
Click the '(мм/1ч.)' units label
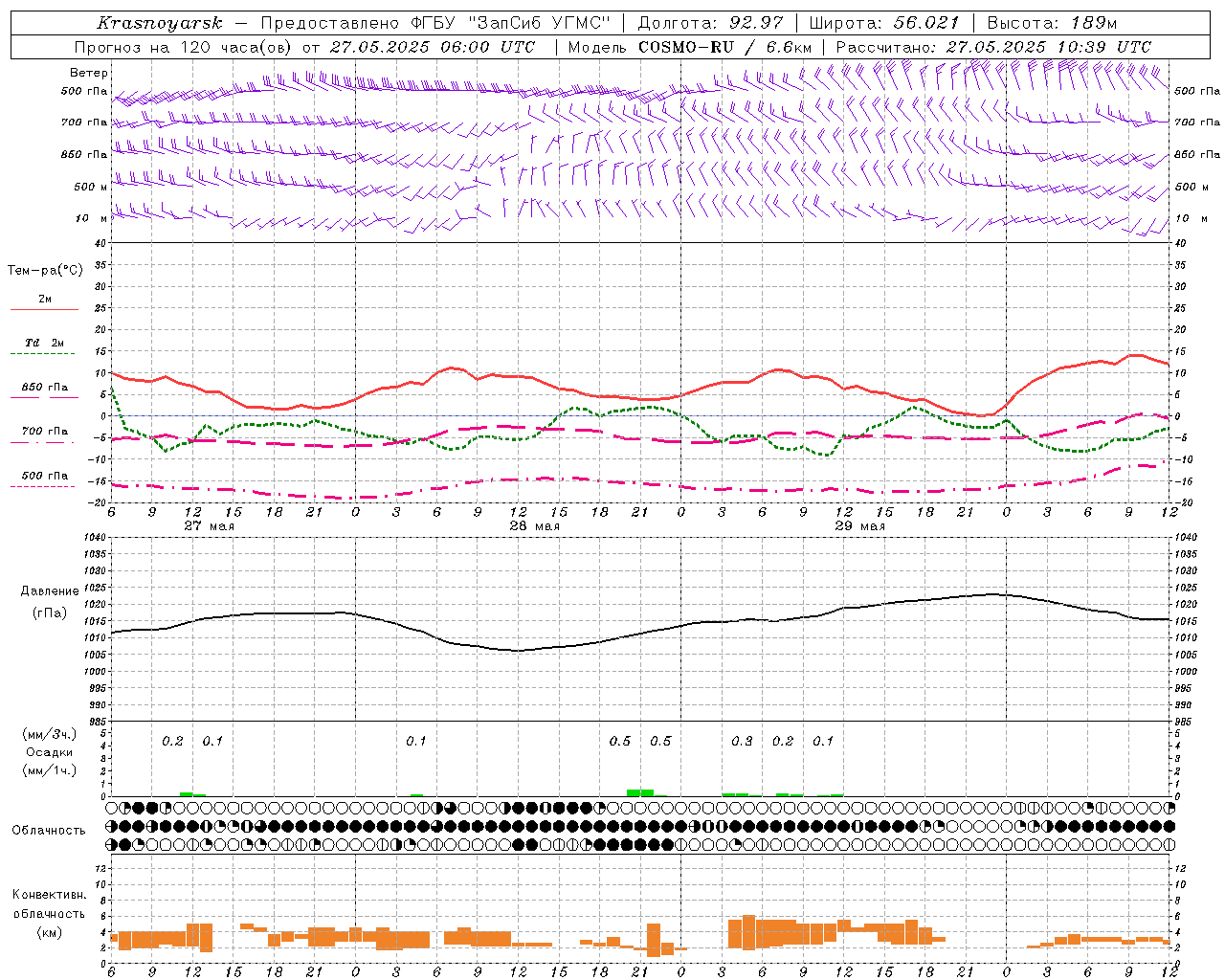click(x=49, y=770)
